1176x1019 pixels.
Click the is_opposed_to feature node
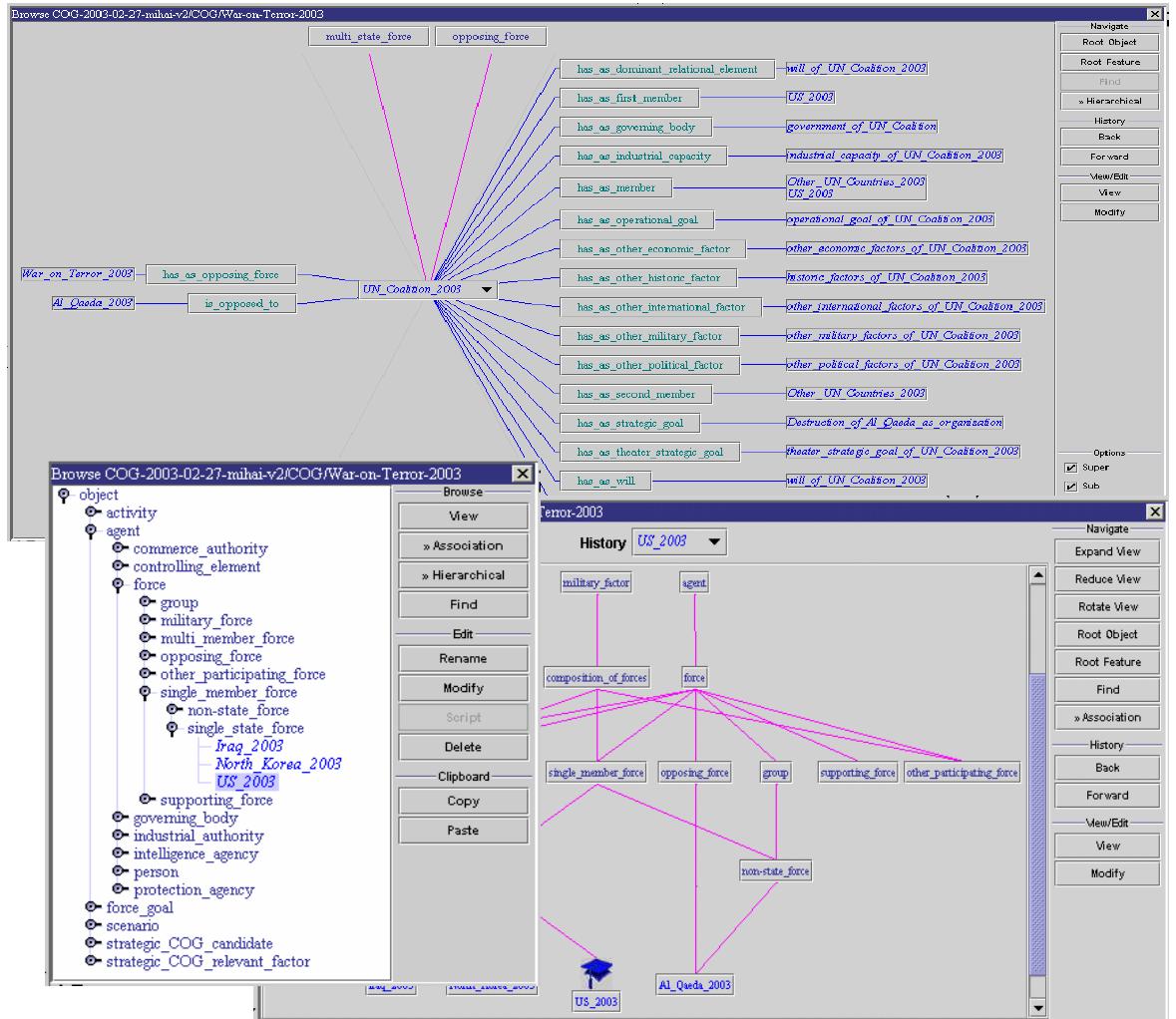tap(241, 304)
